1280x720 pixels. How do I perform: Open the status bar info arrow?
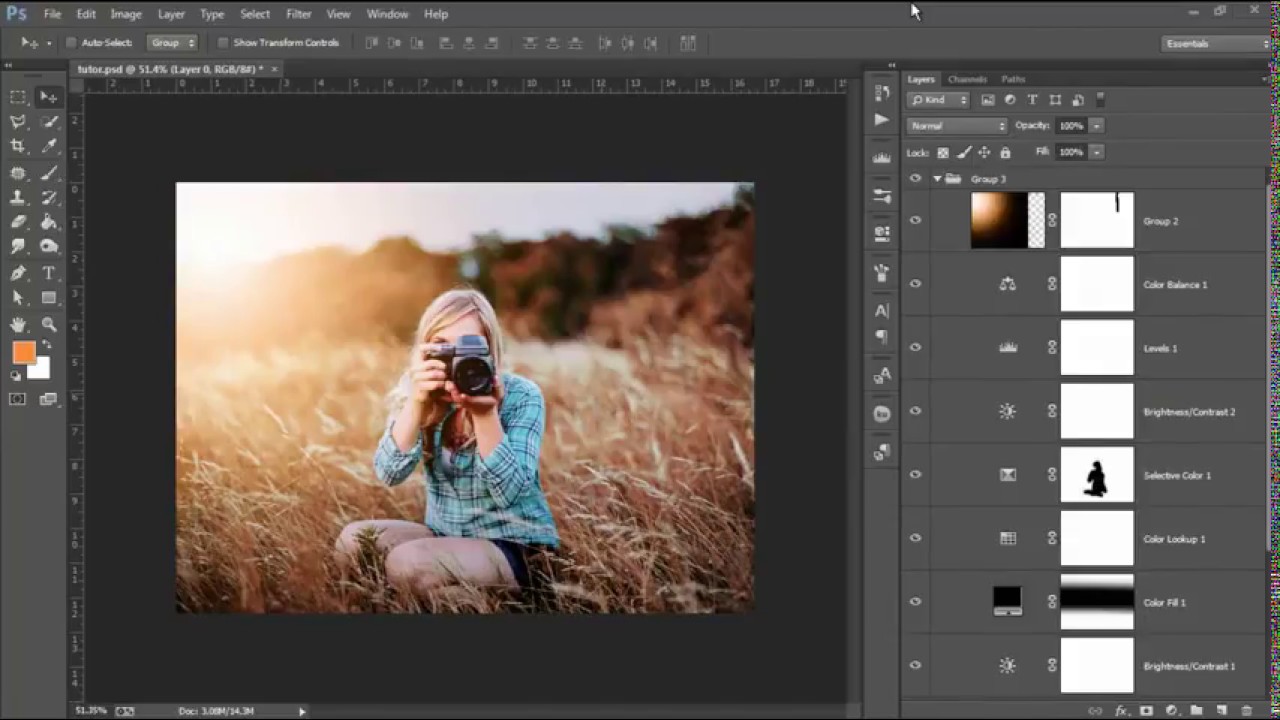(302, 711)
